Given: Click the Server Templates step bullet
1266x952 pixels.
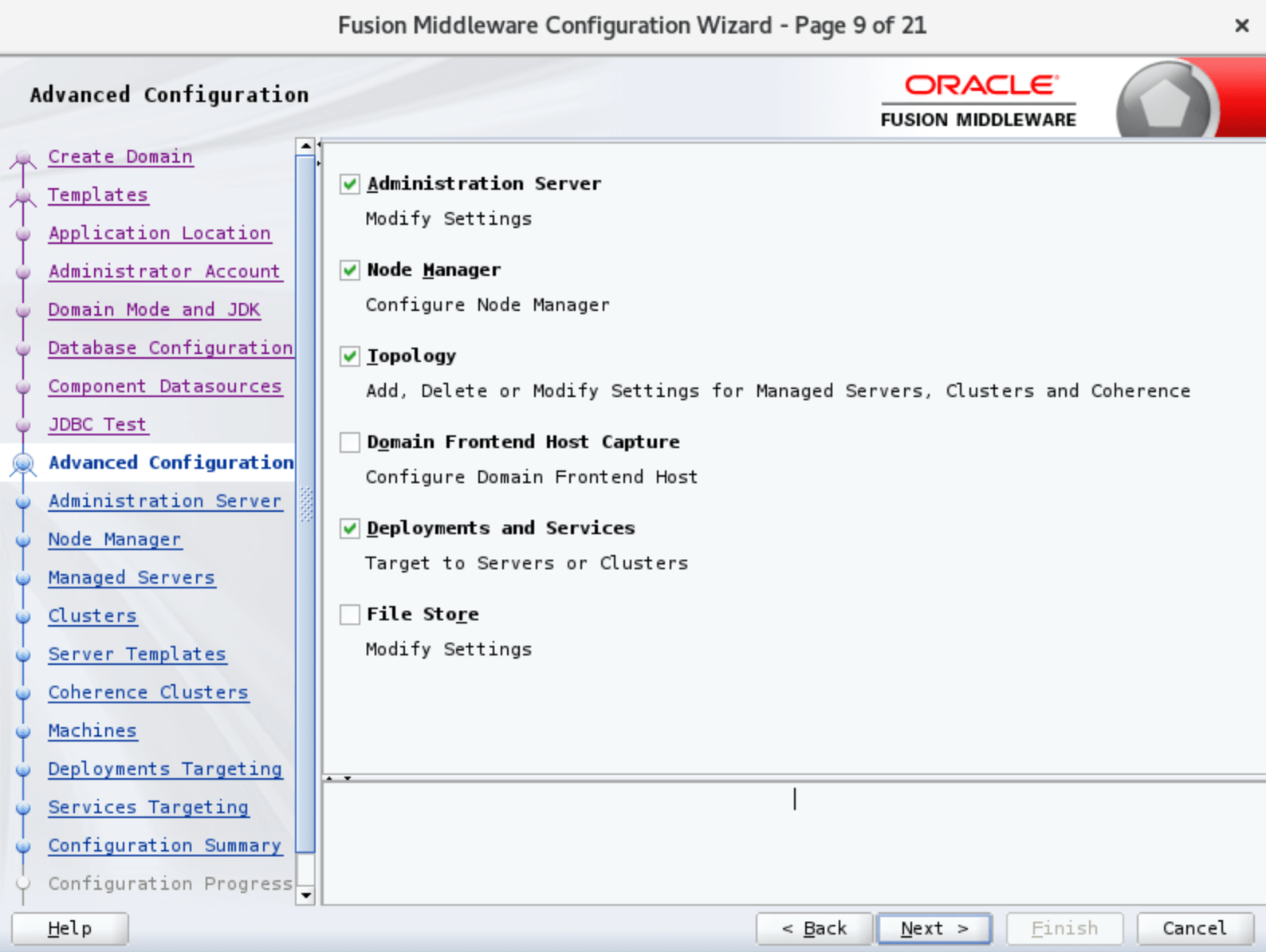Looking at the screenshot, I should (x=23, y=655).
